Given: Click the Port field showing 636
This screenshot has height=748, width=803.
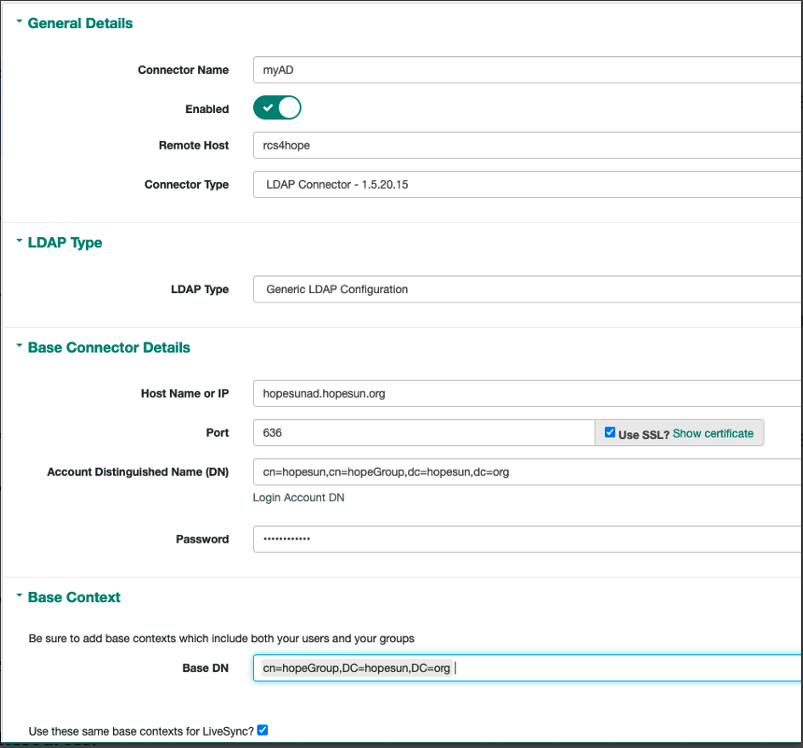Looking at the screenshot, I should click(420, 432).
